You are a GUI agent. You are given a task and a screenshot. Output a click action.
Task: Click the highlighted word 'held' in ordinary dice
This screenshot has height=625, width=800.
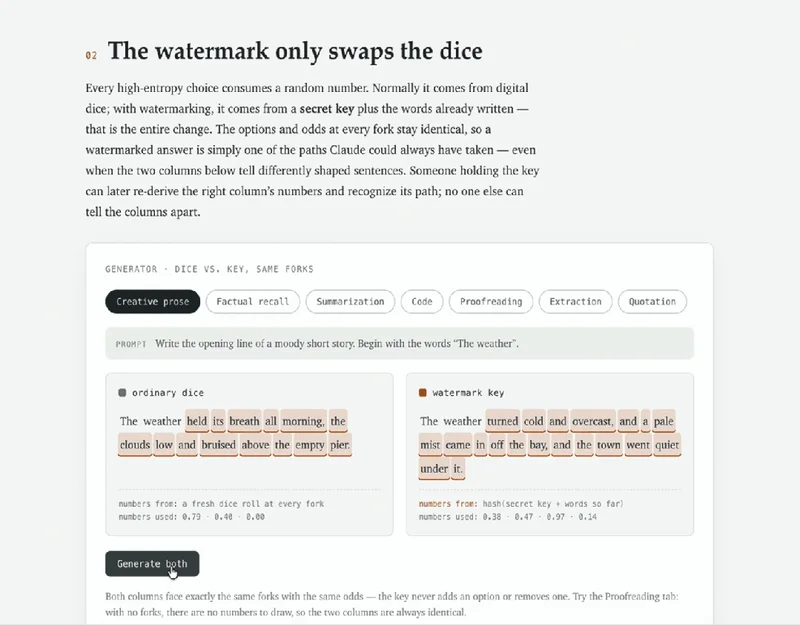pyautogui.click(x=197, y=421)
